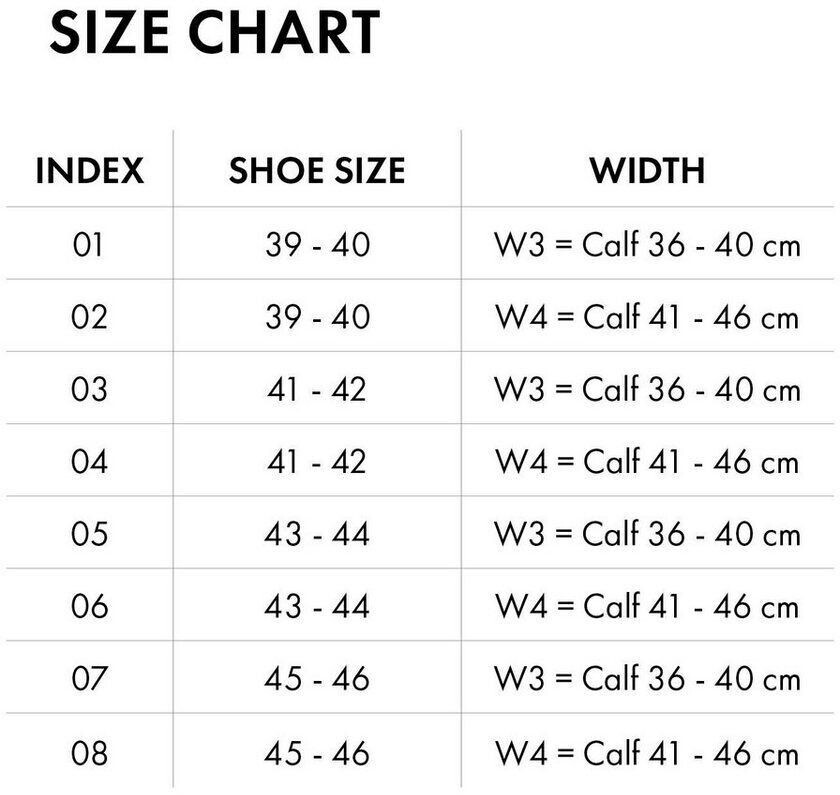This screenshot has height=795, width=840.
Task: Choose the W4 calf width in row 06
Action: 647,606
